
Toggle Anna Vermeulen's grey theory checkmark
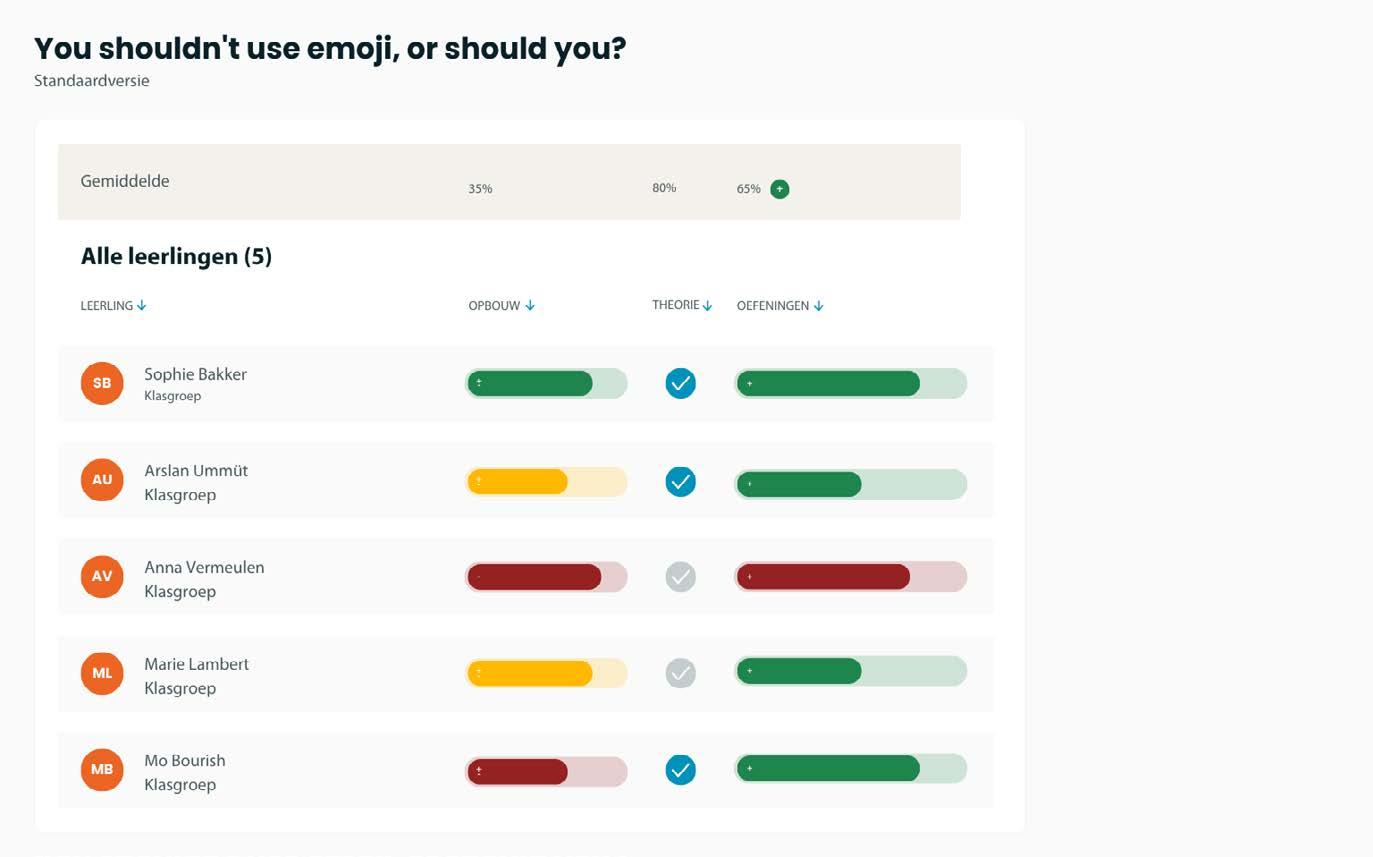(x=680, y=576)
